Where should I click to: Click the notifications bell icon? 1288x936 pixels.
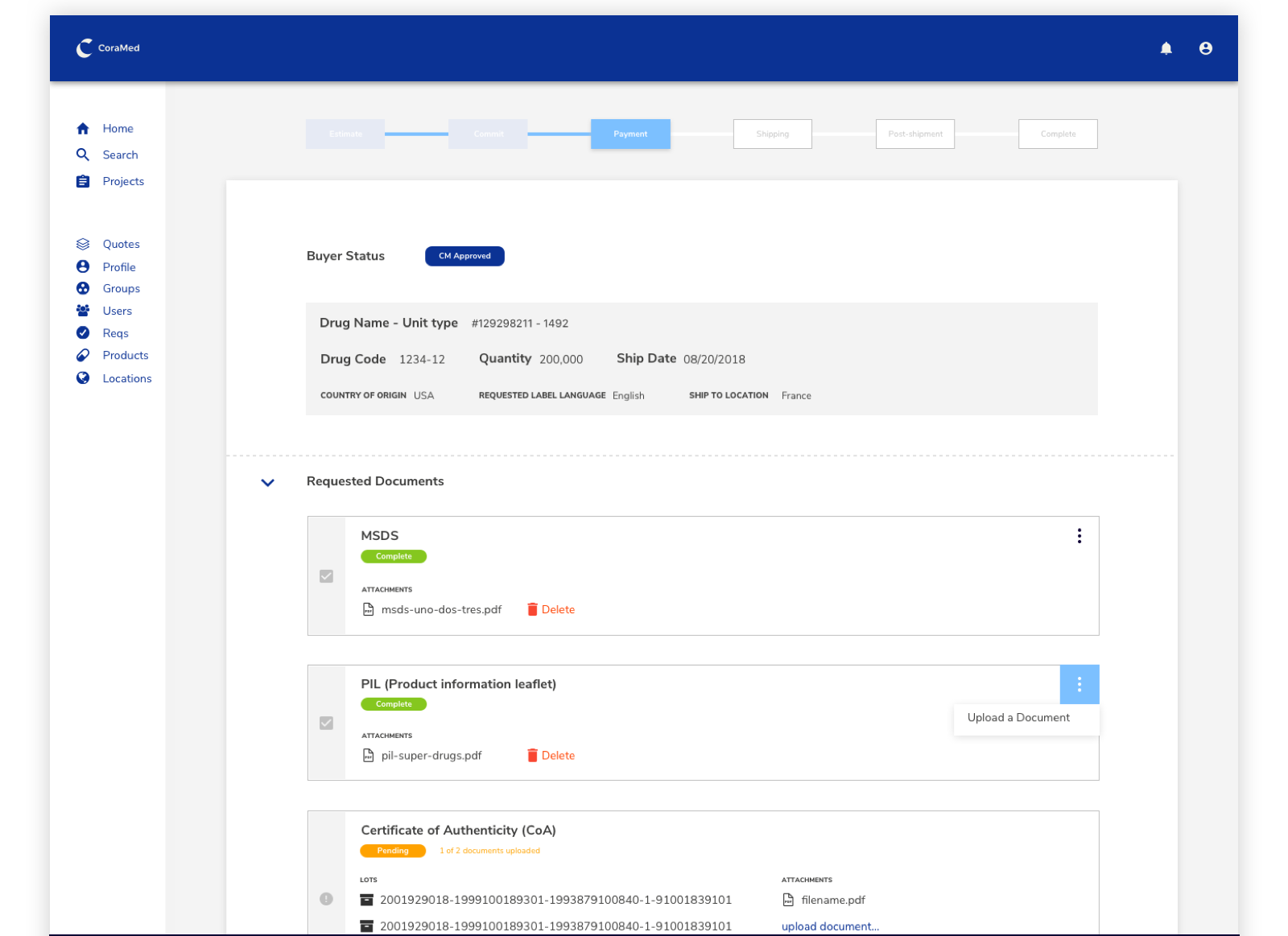(1166, 48)
